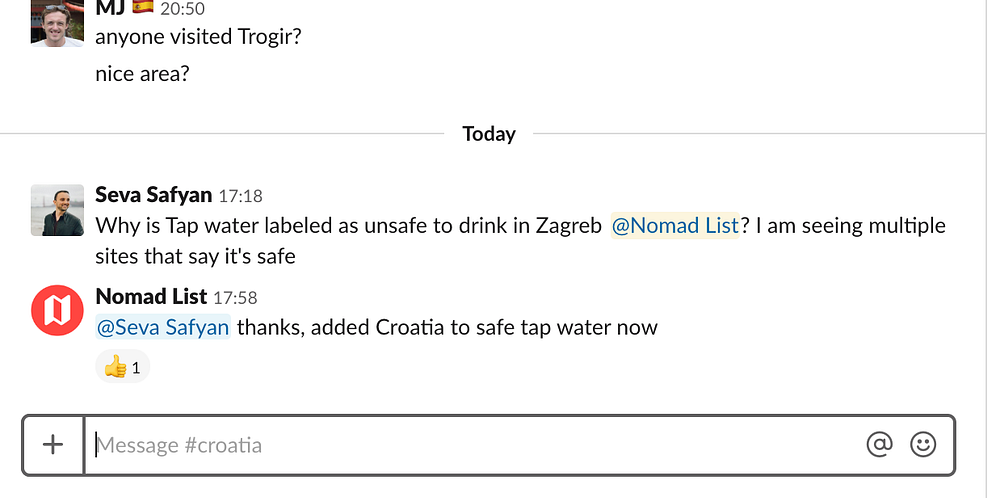Click the MJ sender name
The image size is (1000, 498).
[x=110, y=8]
